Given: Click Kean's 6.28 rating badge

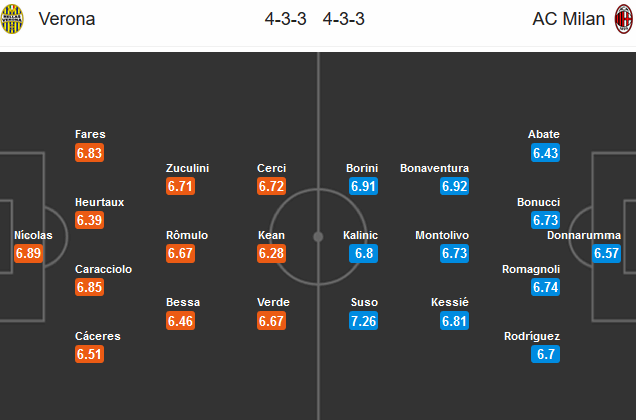Looking at the screenshot, I should 272,254.
